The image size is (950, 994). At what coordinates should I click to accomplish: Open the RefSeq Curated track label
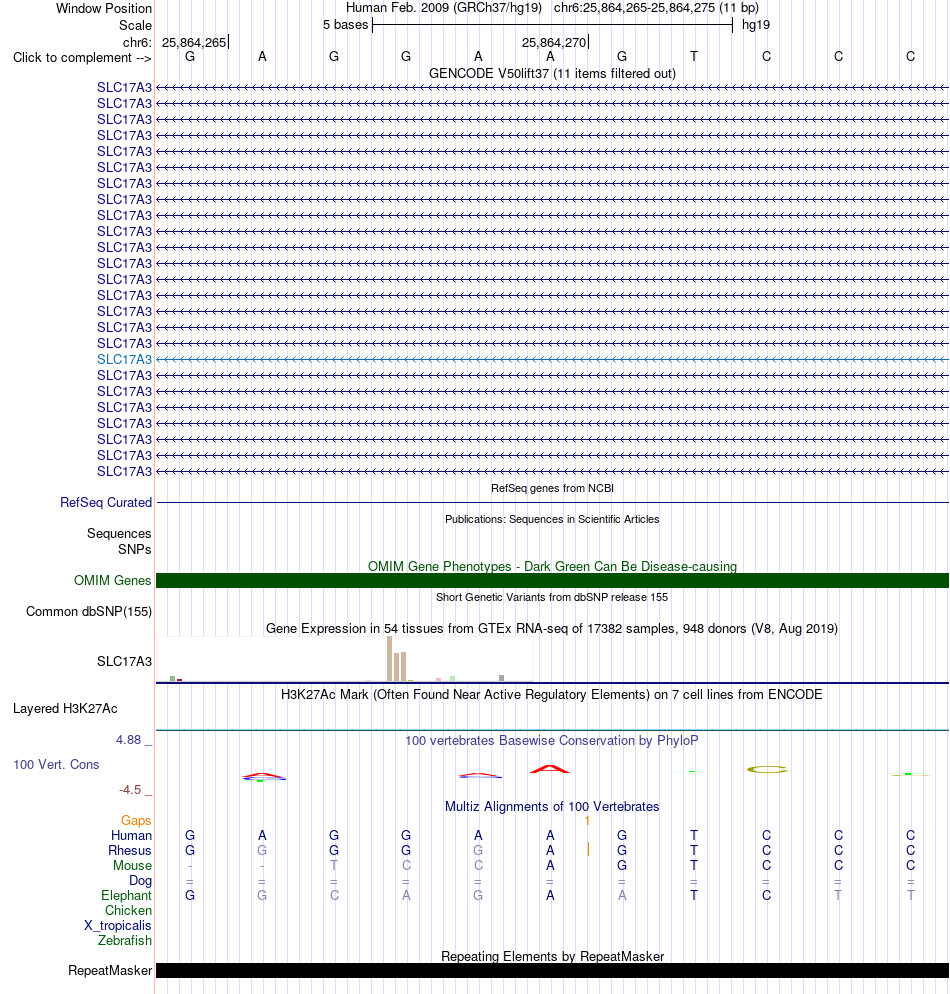pyautogui.click(x=106, y=503)
